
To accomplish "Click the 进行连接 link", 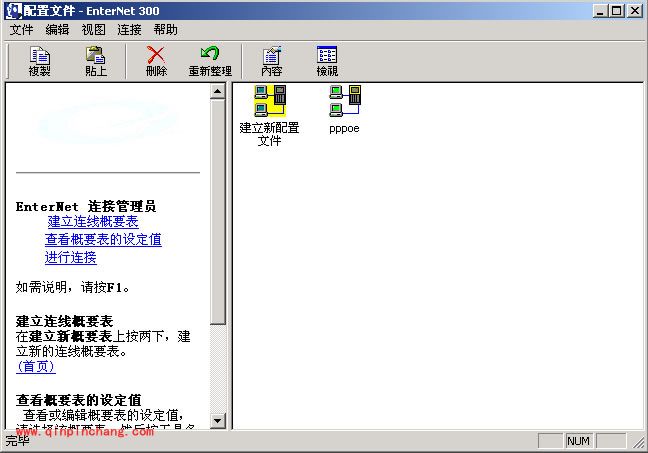I will pos(71,257).
